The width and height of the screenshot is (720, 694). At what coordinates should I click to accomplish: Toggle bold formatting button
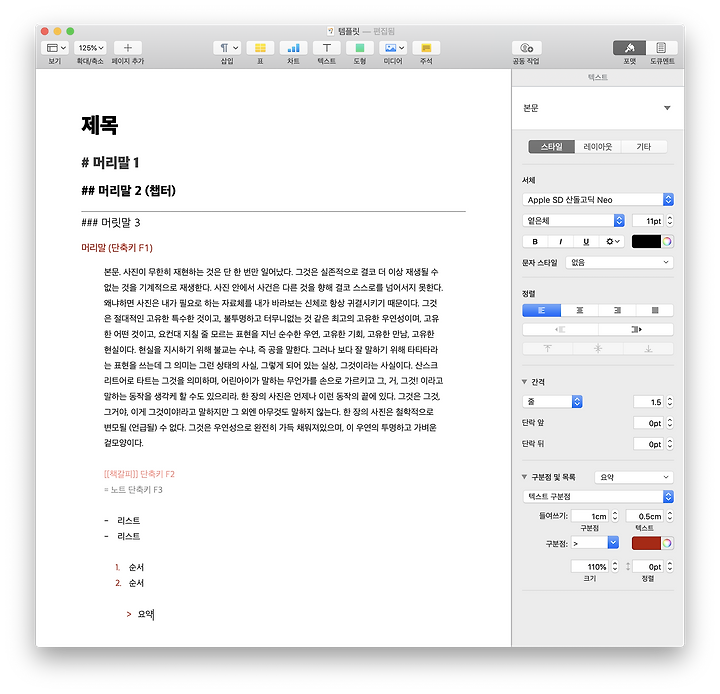click(535, 242)
